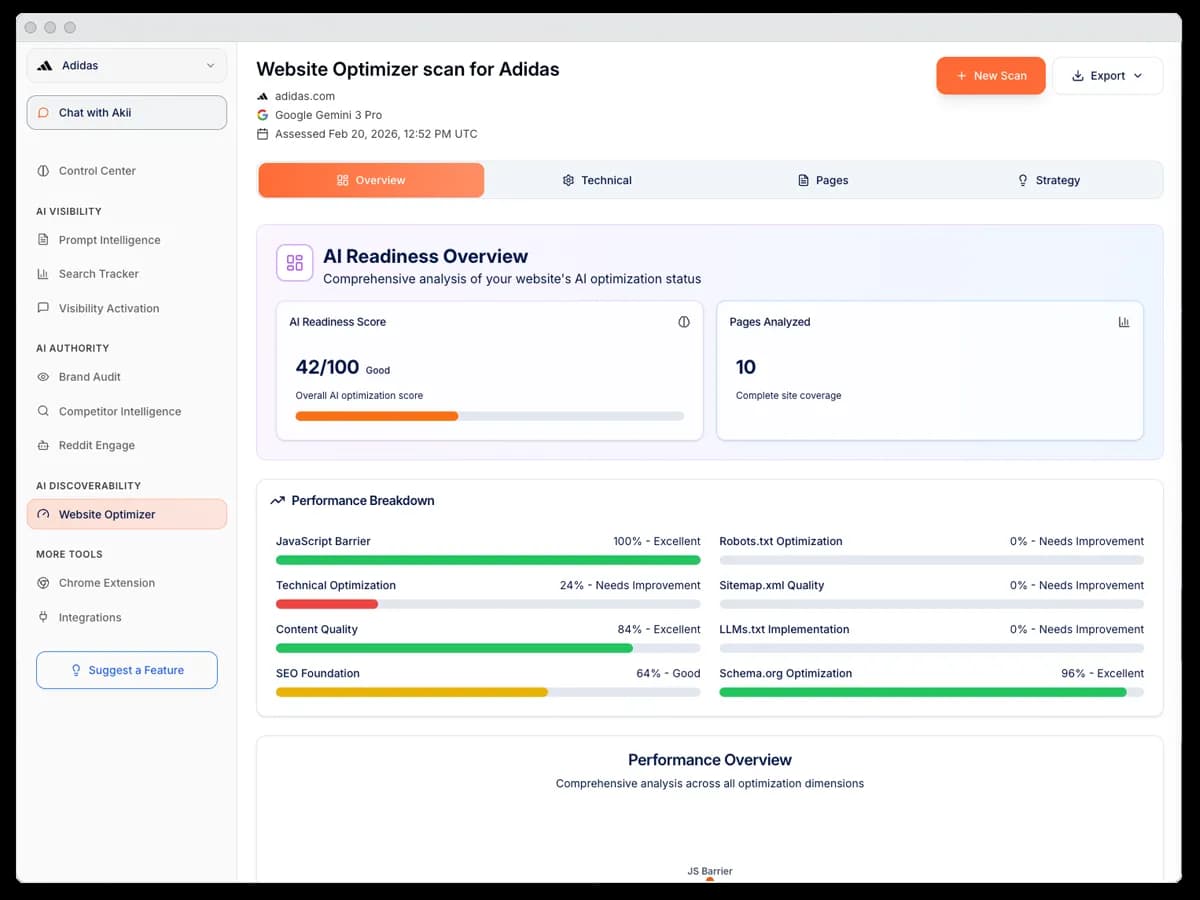Open the Control Center
1200x900 pixels.
[94, 171]
